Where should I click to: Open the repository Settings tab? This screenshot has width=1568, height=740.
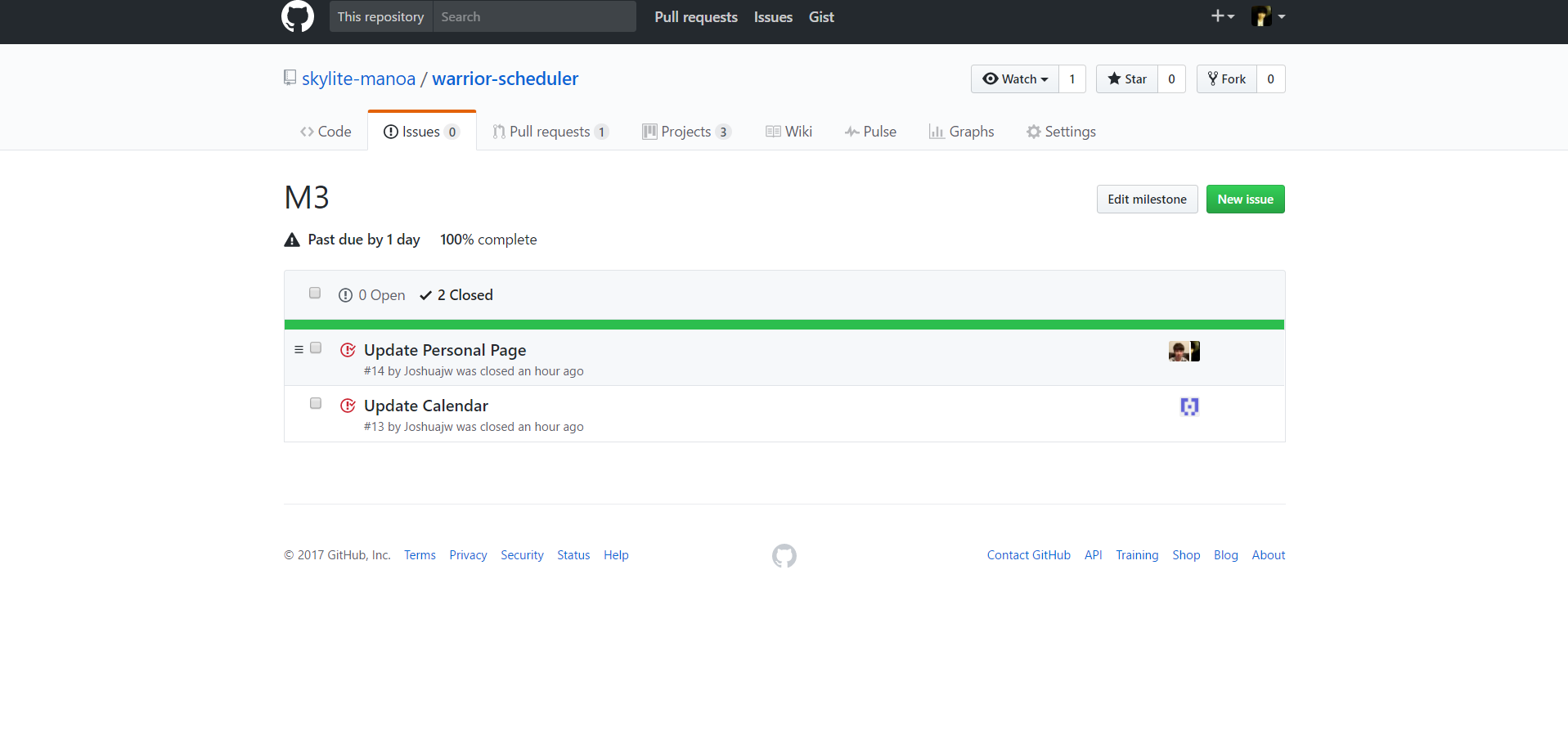tap(1061, 132)
